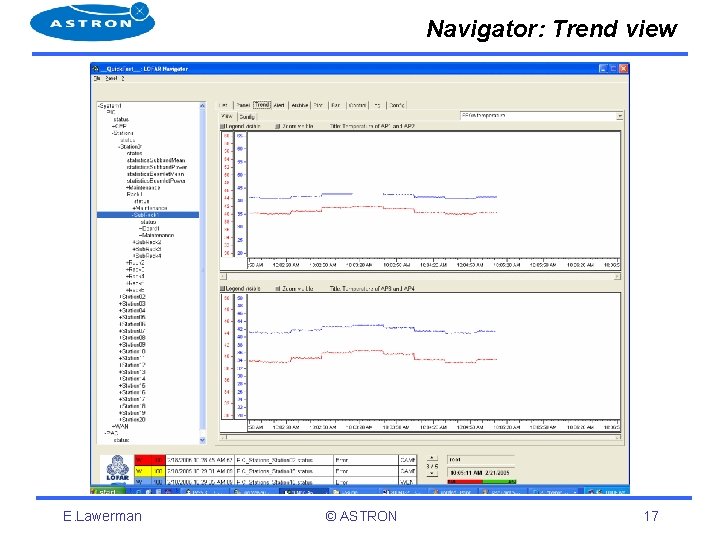Select the first alert row Station status
720x540 pixels.
click(284, 460)
